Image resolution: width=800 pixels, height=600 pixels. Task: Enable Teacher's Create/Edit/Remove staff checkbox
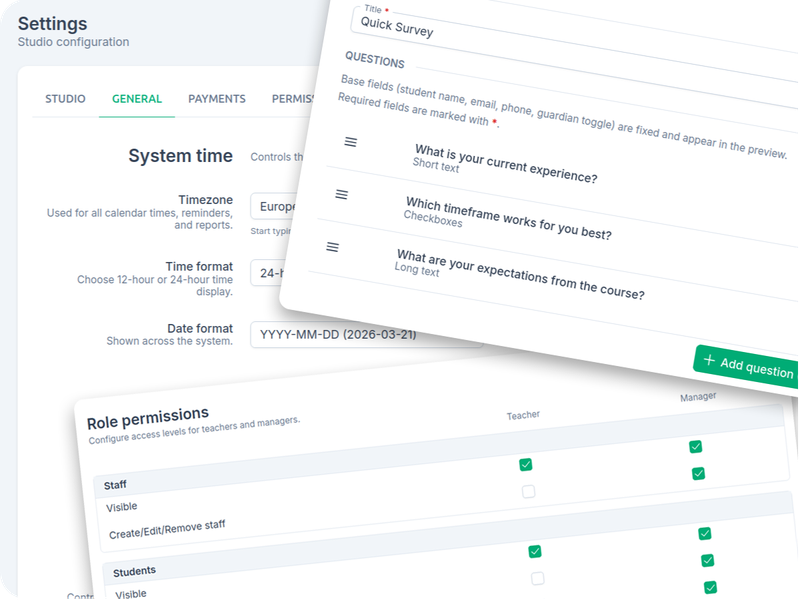coord(528,491)
